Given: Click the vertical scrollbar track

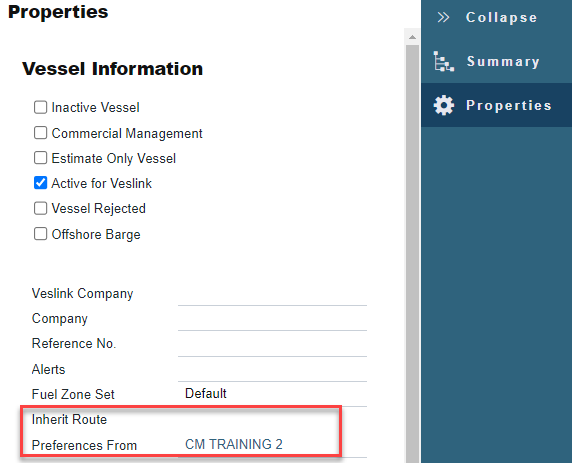Looking at the screenshot, I should 413,253.
